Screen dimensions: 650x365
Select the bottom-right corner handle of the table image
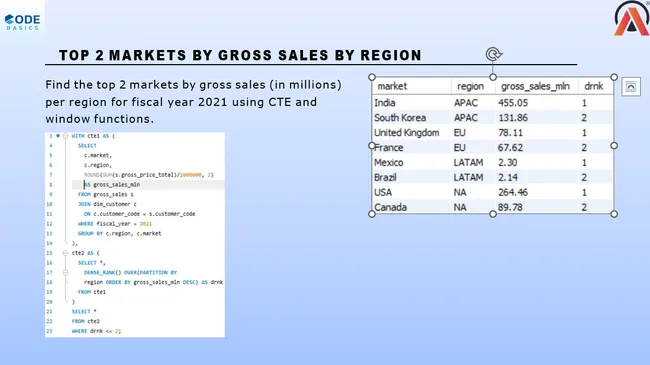point(614,214)
